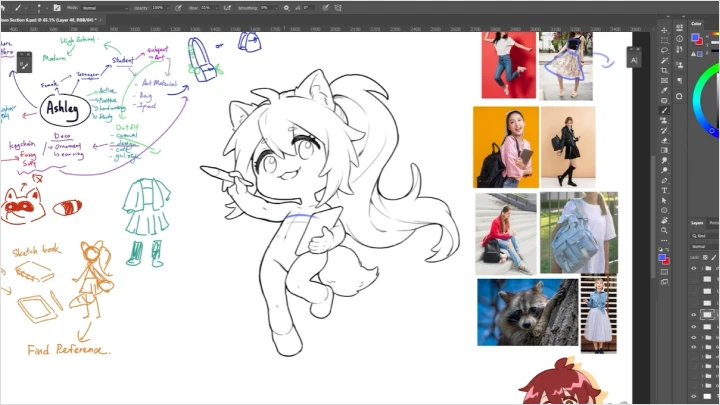Select the Eraser tool
Screen dimensions: 720x405
coord(664,141)
